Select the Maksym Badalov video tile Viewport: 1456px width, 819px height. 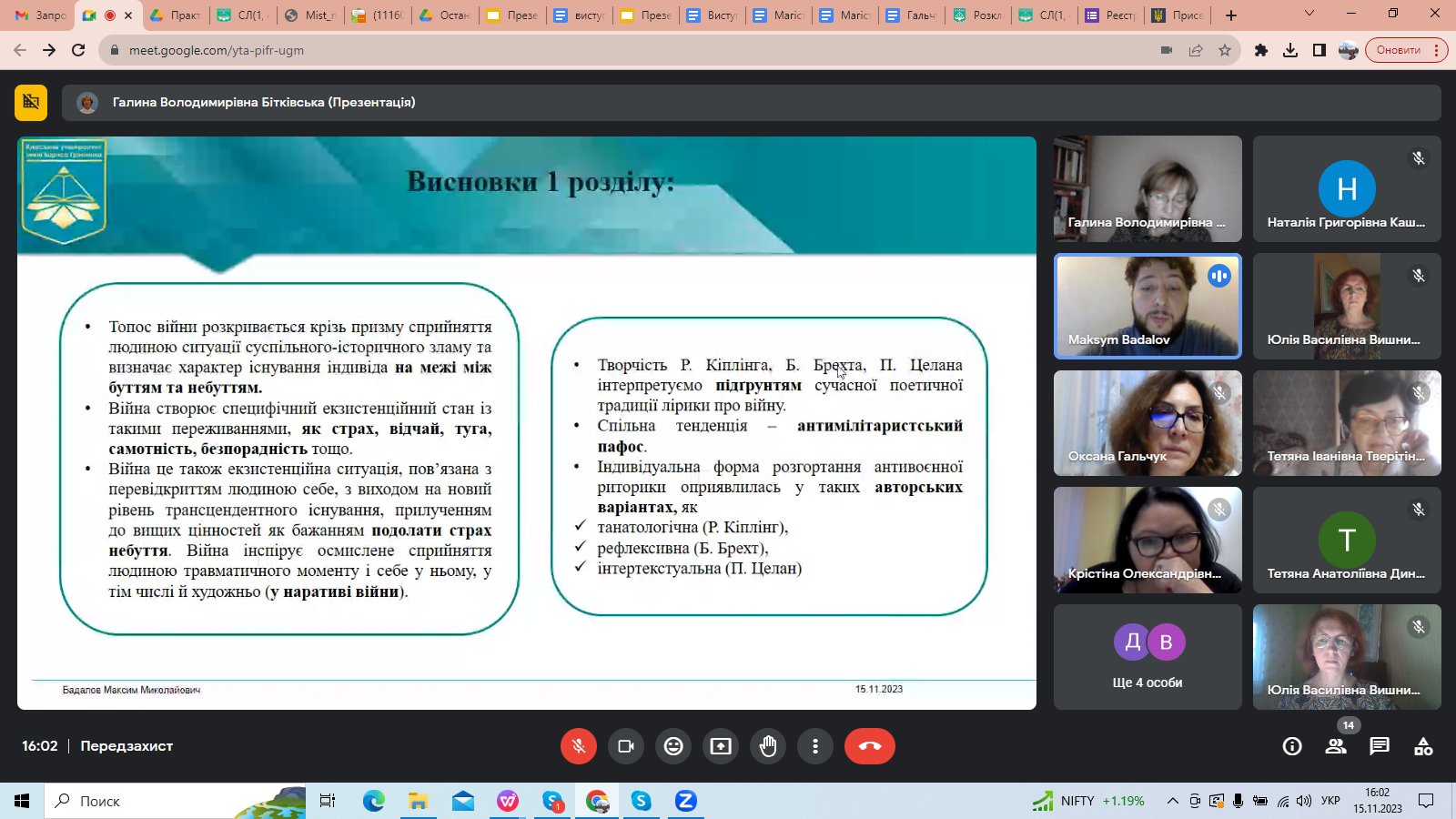click(1148, 306)
